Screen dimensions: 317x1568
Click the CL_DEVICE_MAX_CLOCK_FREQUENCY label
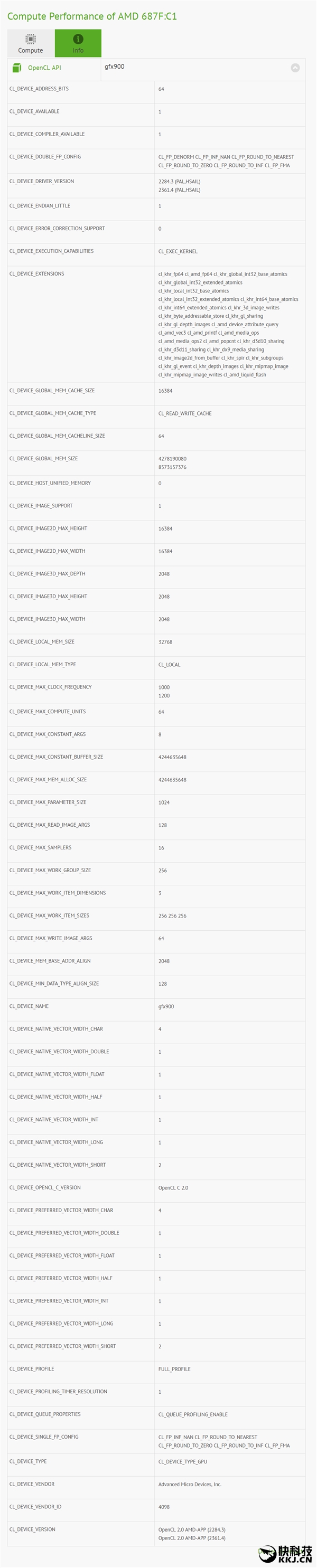pyautogui.click(x=51, y=687)
